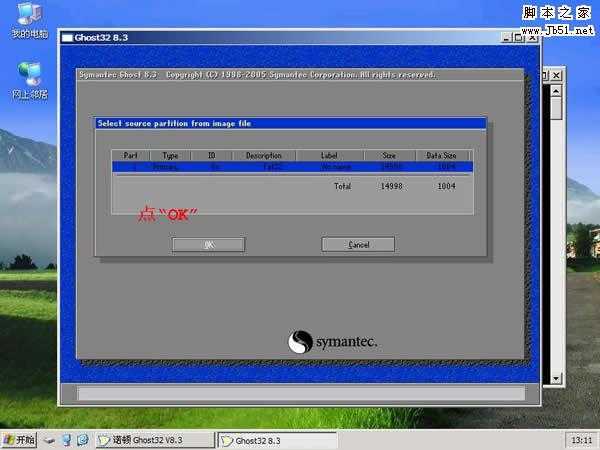
Task: Switch to Ghost32 8.3 taskbar item
Action: point(277,440)
